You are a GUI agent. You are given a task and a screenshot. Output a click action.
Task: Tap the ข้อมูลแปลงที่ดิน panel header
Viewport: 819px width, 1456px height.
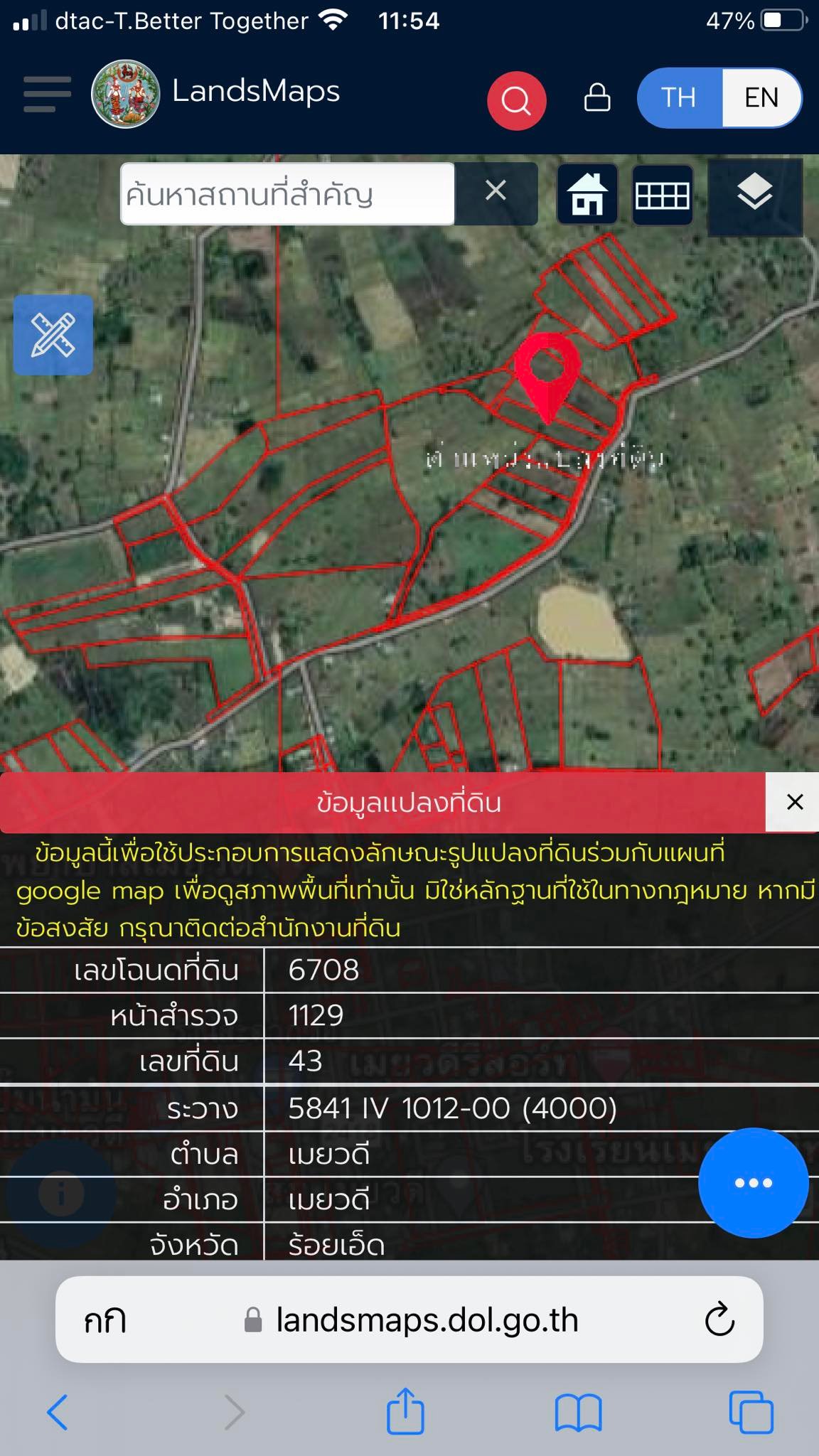pyautogui.click(x=409, y=803)
